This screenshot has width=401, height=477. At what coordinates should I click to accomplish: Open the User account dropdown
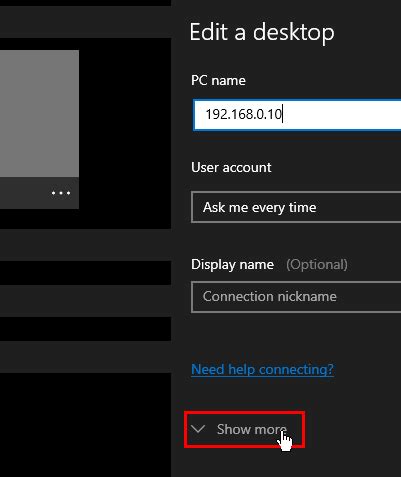296,207
